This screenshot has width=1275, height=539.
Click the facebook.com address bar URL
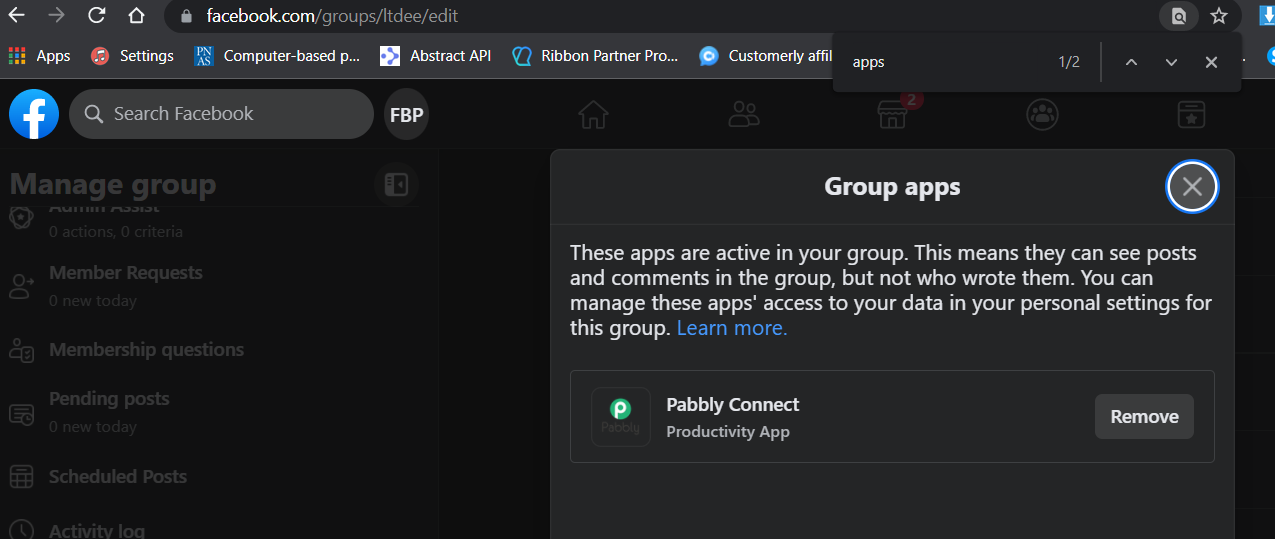pos(333,16)
